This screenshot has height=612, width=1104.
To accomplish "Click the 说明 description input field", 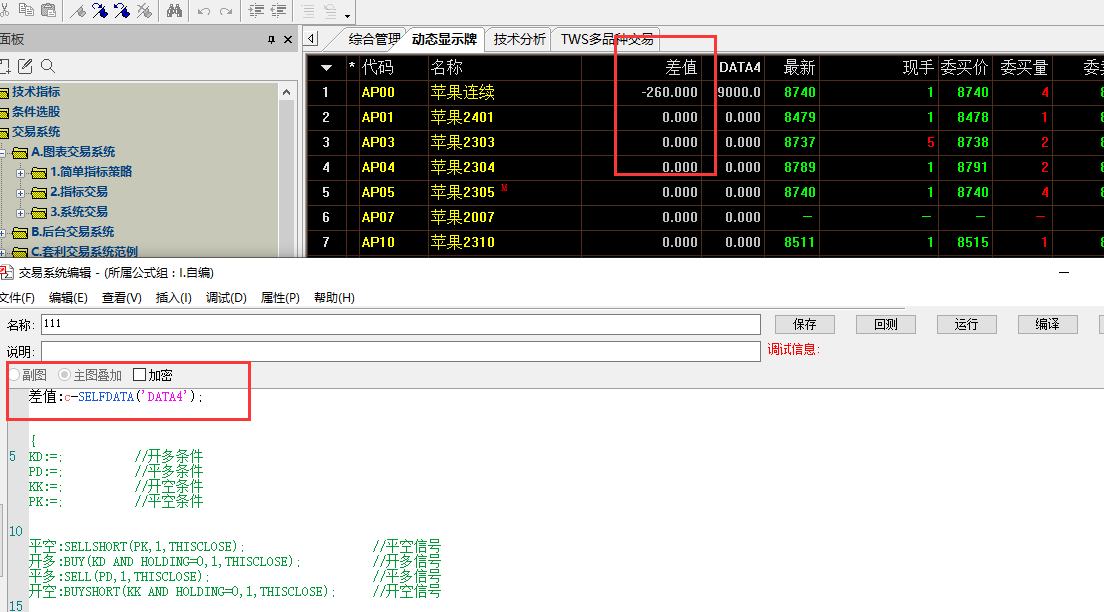I will point(401,351).
